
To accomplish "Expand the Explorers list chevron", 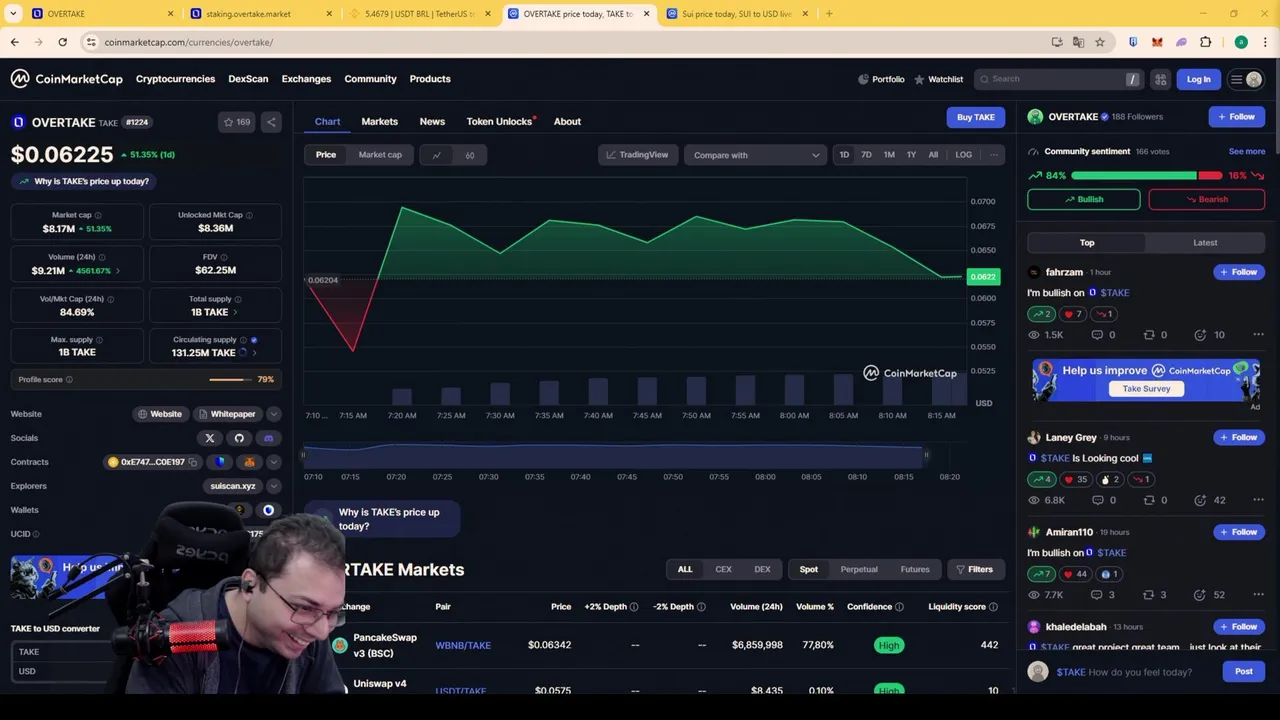I will tap(274, 486).
